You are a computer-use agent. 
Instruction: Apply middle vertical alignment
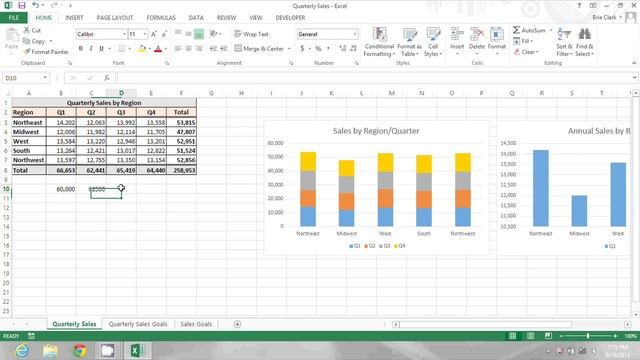[x=188, y=34]
